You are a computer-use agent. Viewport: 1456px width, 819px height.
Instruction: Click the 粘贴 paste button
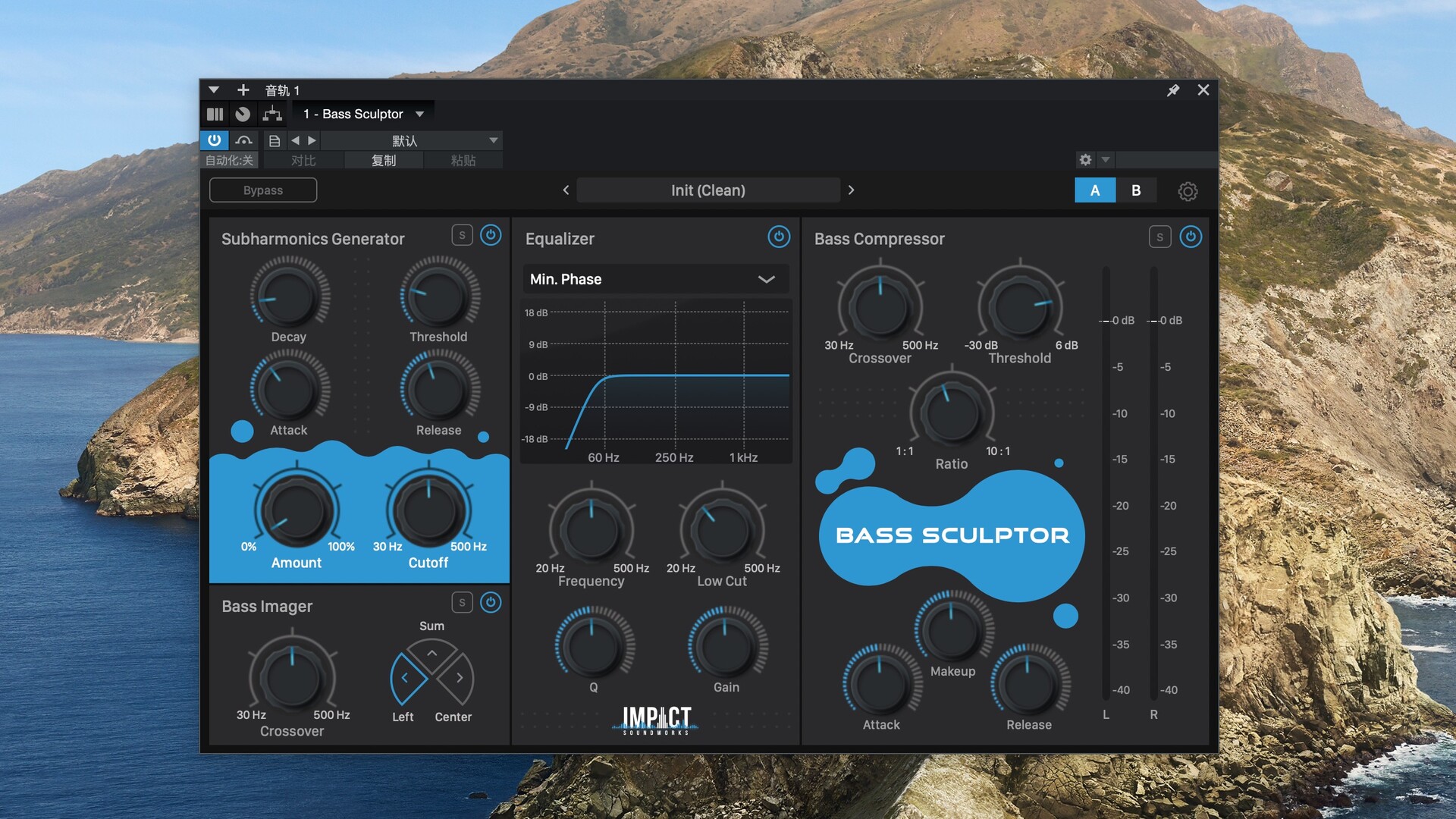click(463, 161)
